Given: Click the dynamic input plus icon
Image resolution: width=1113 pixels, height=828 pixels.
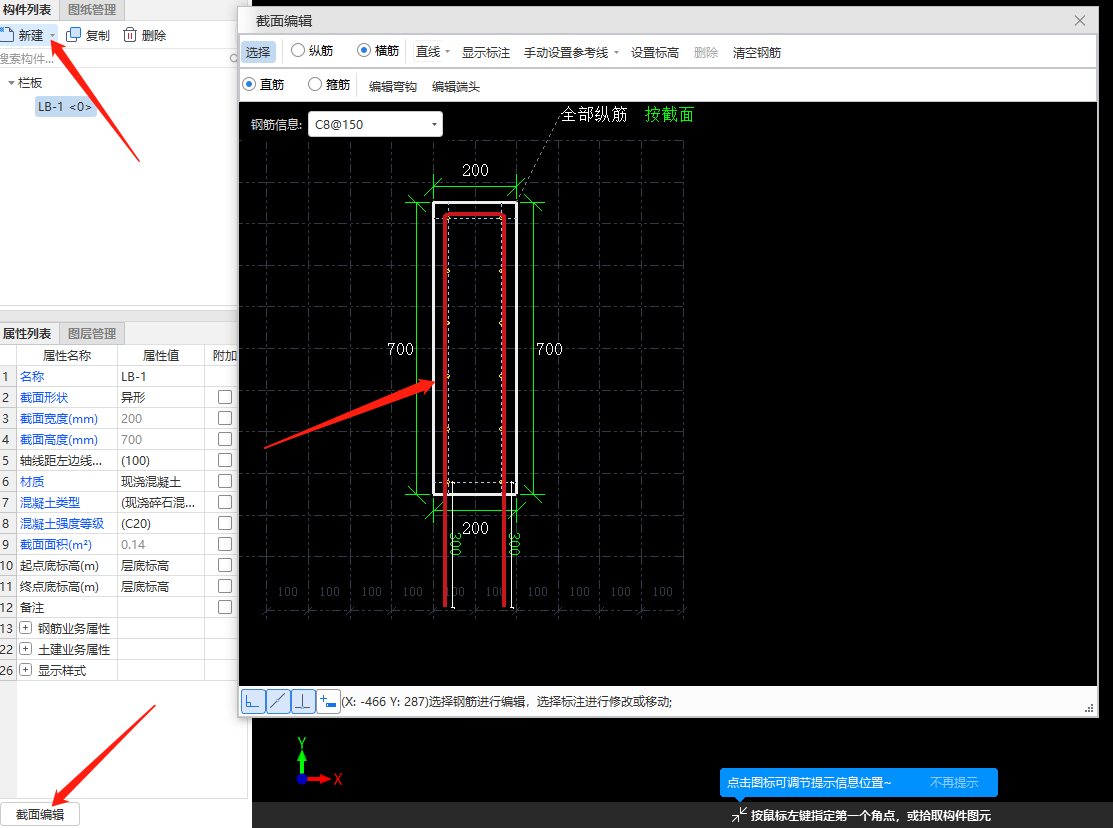Looking at the screenshot, I should tap(328, 702).
